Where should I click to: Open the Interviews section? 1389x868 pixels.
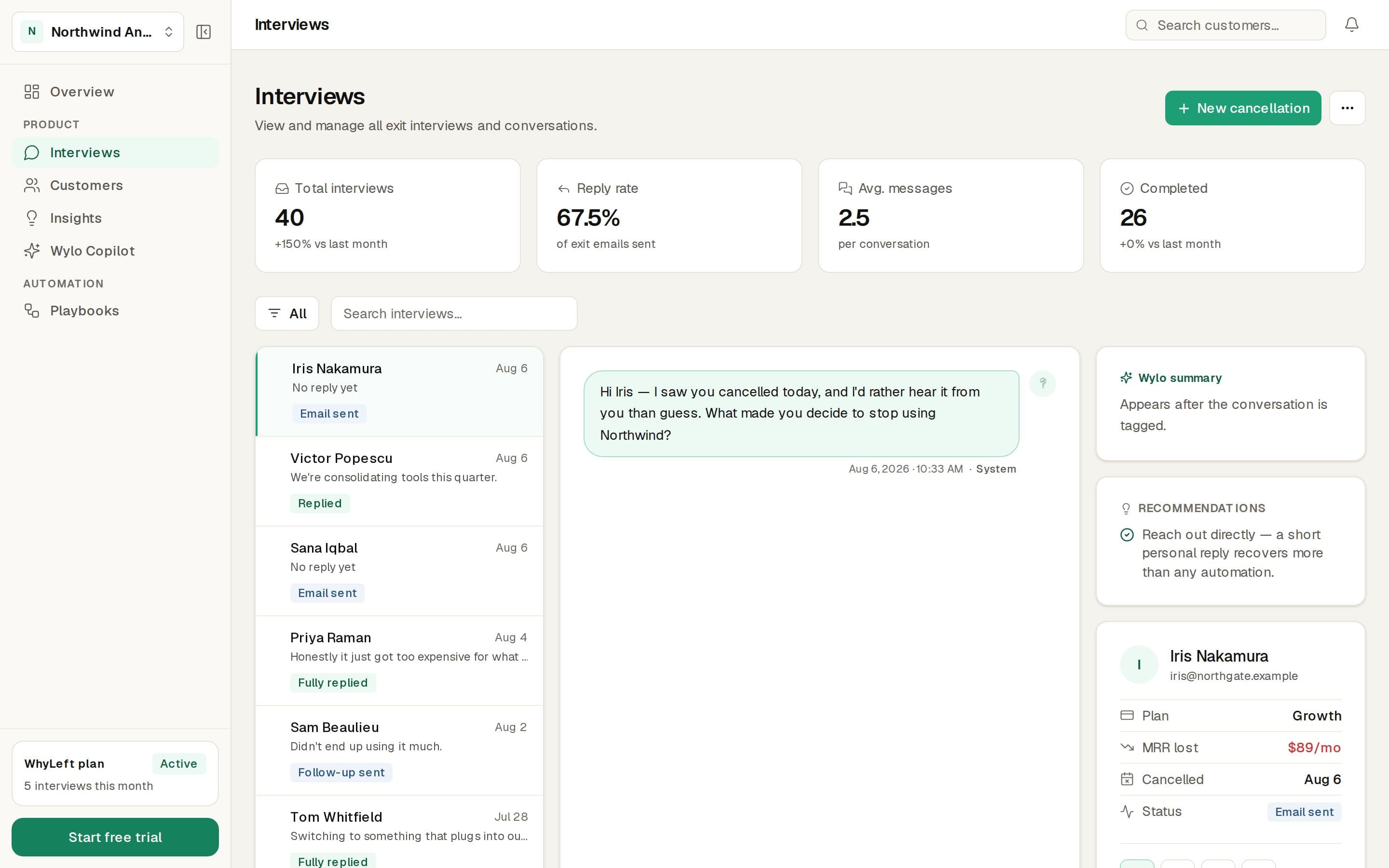[x=115, y=153]
